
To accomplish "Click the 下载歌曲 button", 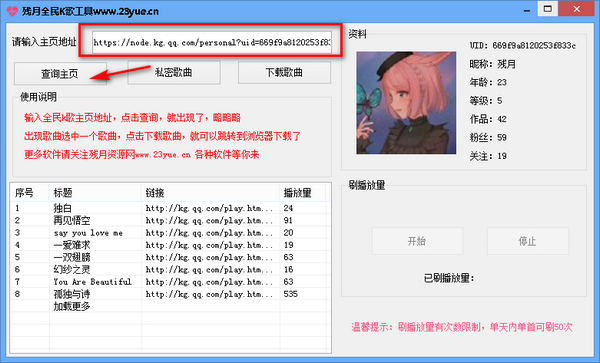I will pos(284,72).
